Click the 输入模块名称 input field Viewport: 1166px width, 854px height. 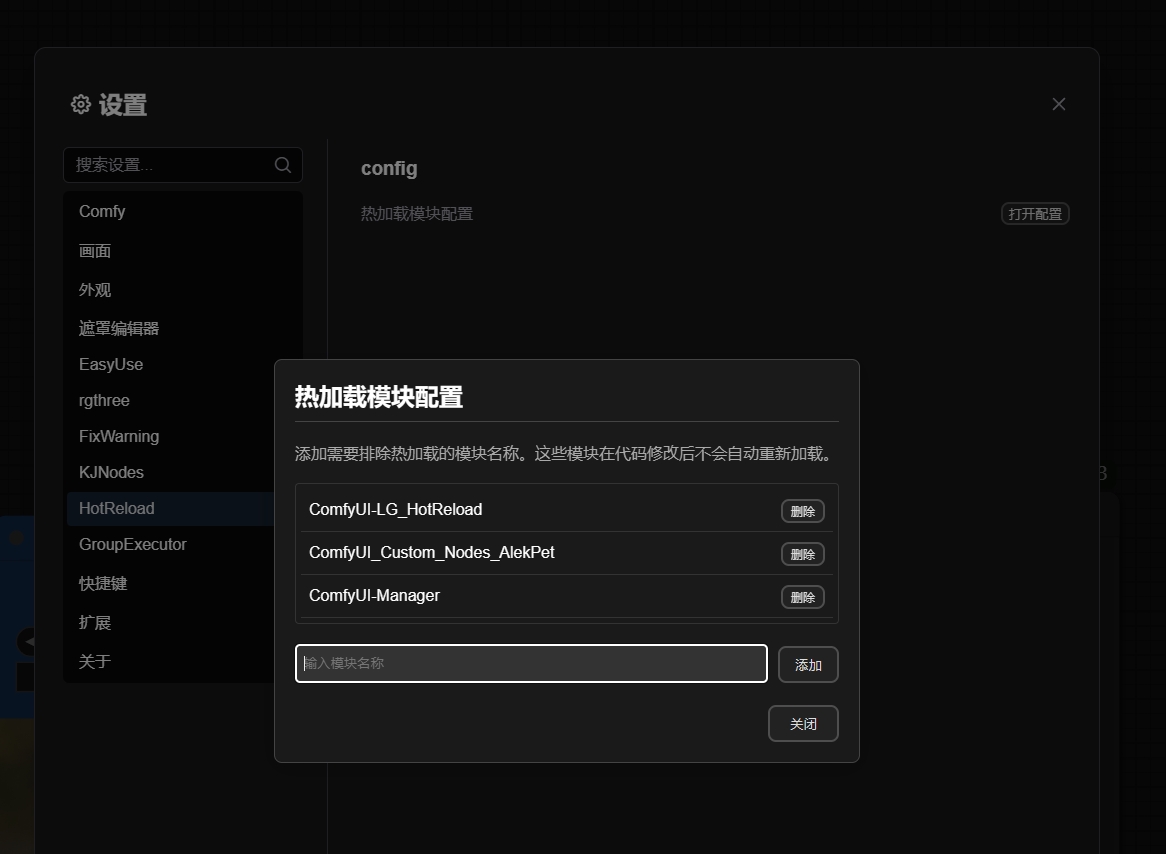click(531, 664)
